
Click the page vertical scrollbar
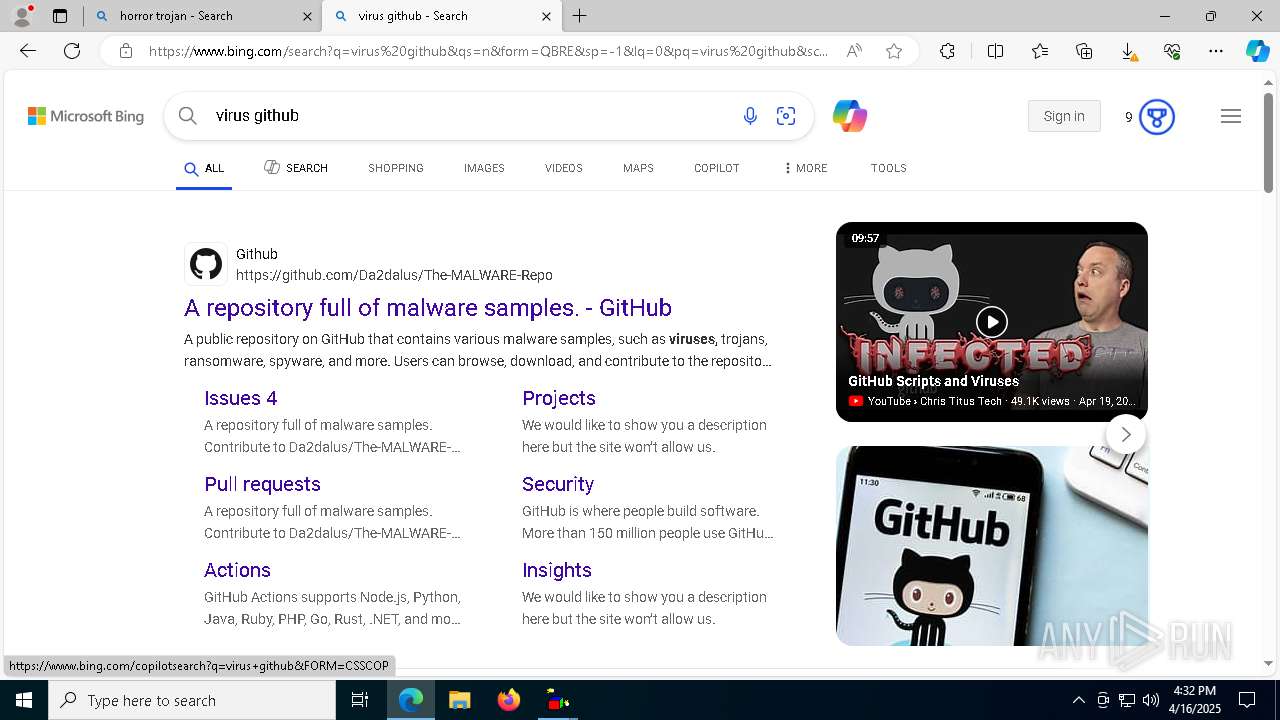point(1268,143)
